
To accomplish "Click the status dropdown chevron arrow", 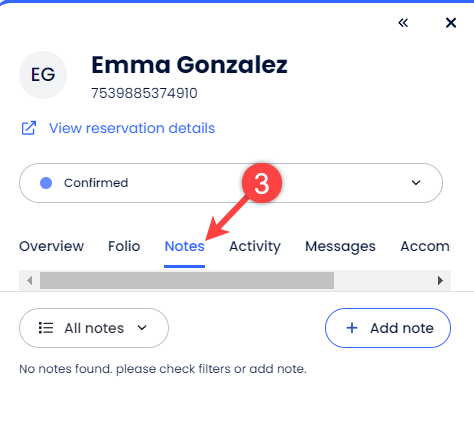I will pos(416,183).
